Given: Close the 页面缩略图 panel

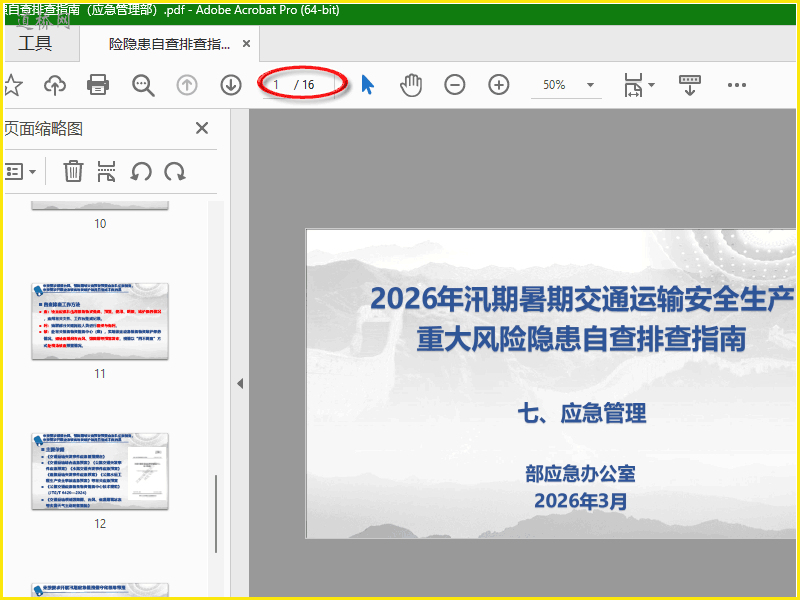Looking at the screenshot, I should [202, 128].
